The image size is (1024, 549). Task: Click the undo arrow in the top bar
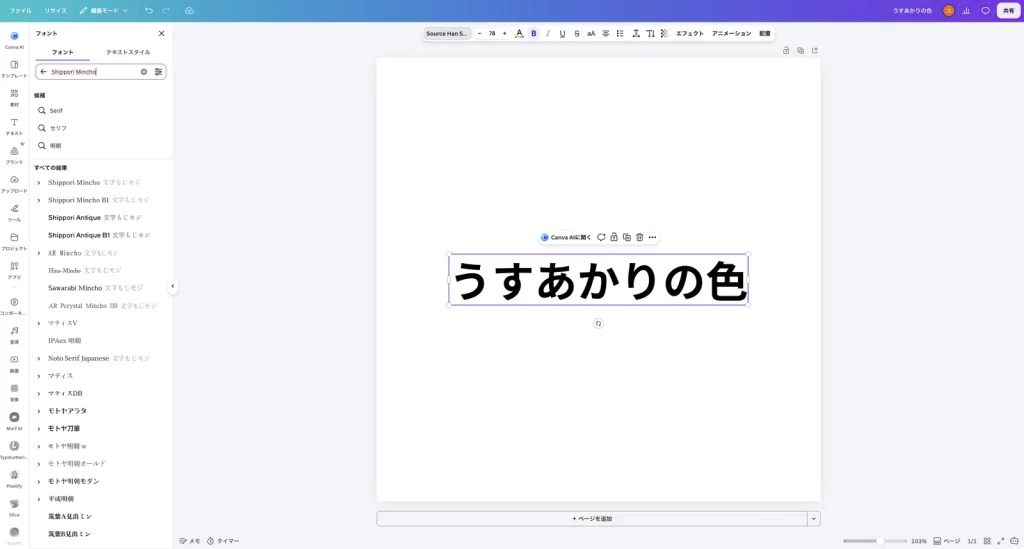coord(149,10)
